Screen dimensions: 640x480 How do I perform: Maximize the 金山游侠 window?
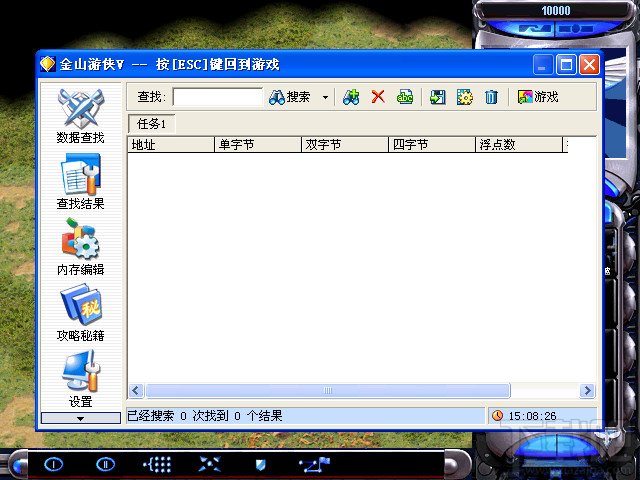point(566,64)
